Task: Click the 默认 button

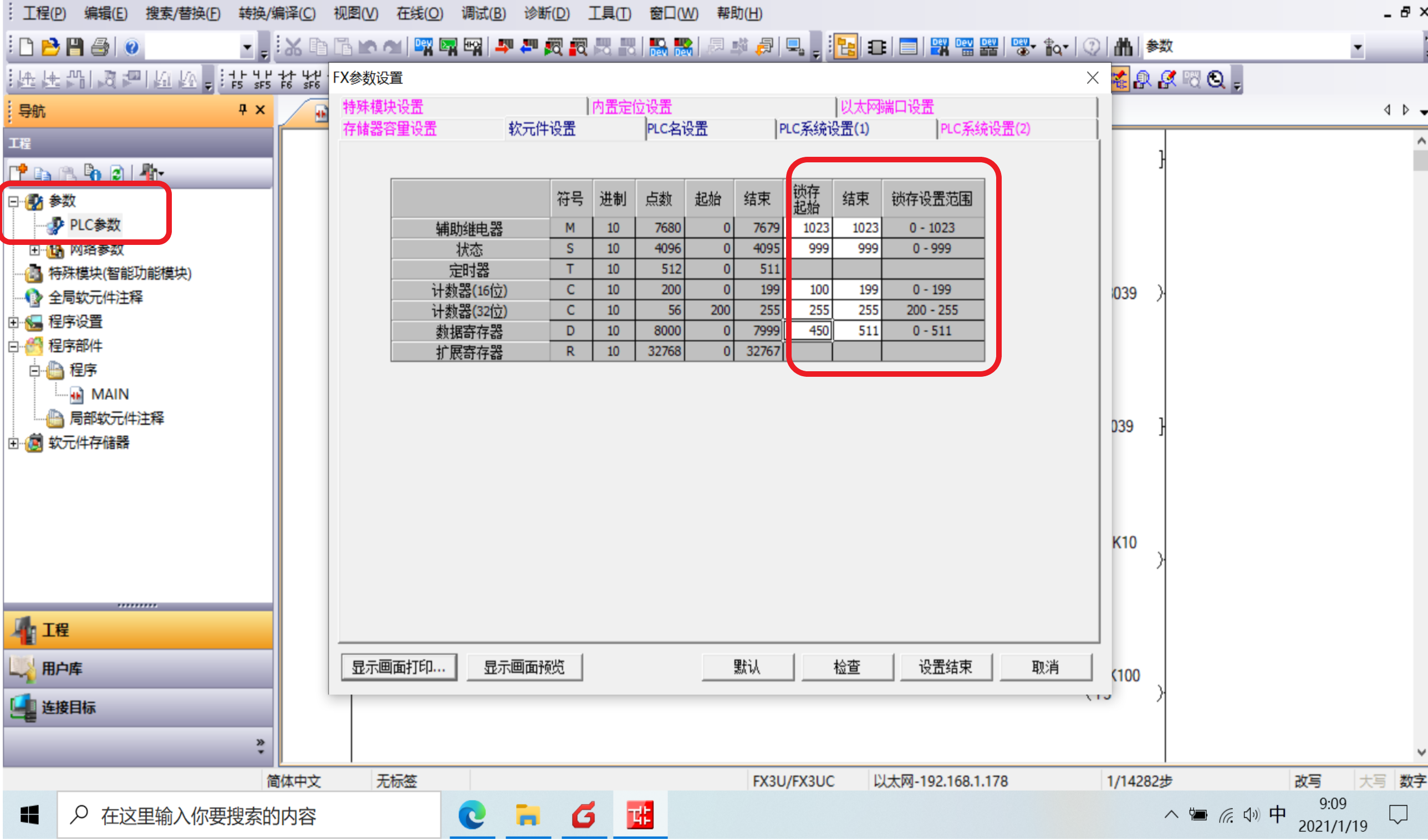Action: (x=747, y=667)
